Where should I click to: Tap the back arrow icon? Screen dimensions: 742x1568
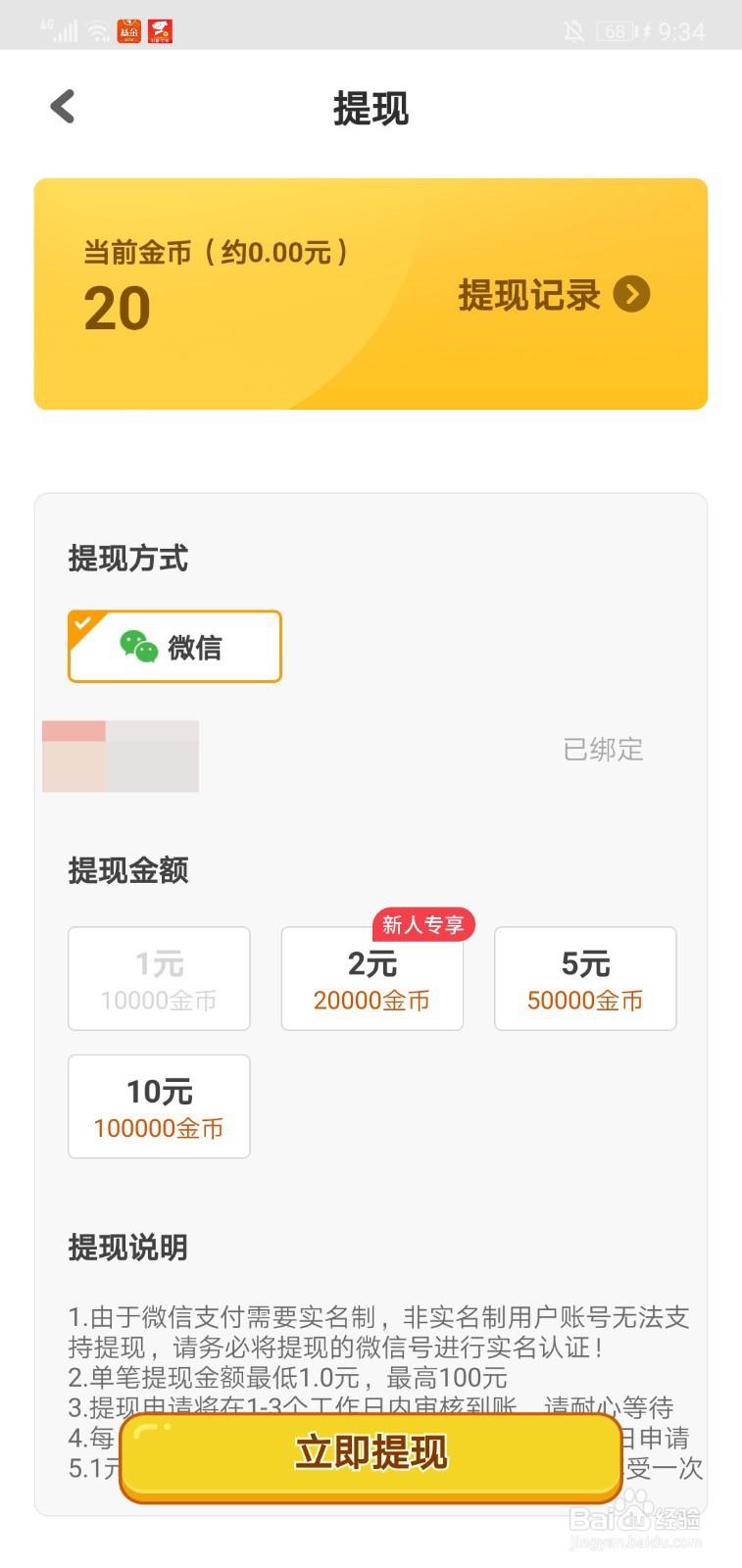pyautogui.click(x=63, y=107)
